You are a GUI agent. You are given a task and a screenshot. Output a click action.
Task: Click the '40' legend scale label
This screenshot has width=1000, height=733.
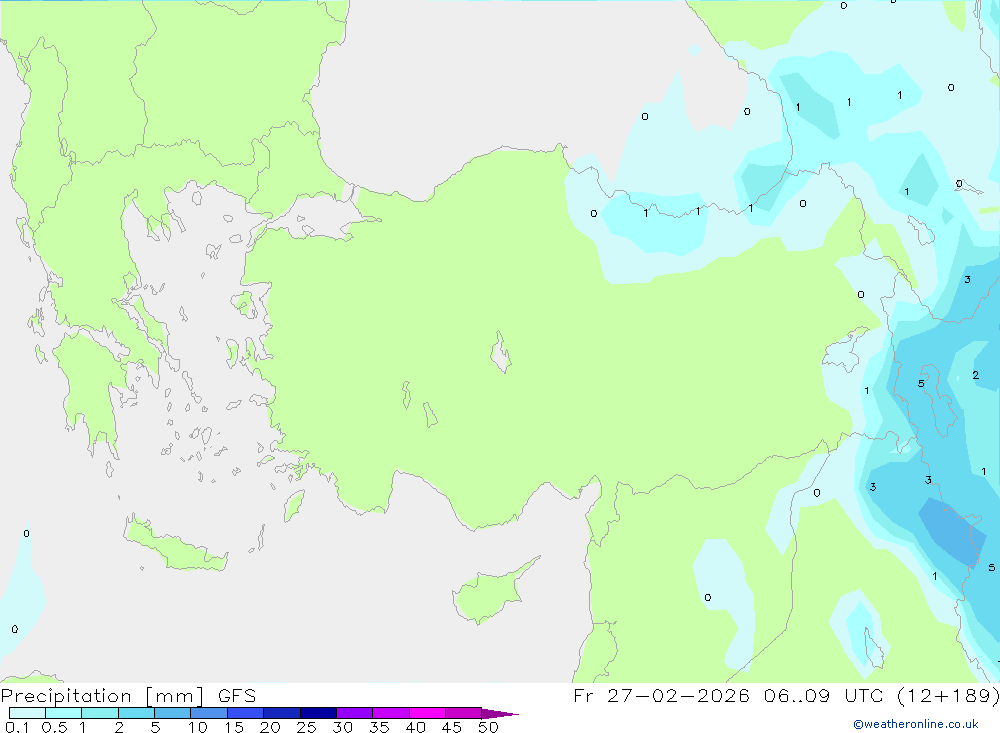(415, 727)
